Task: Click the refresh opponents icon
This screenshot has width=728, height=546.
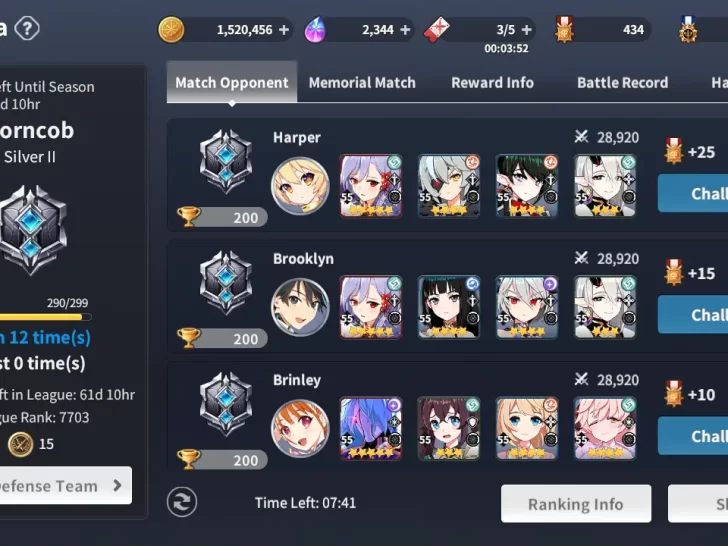Action: click(182, 502)
